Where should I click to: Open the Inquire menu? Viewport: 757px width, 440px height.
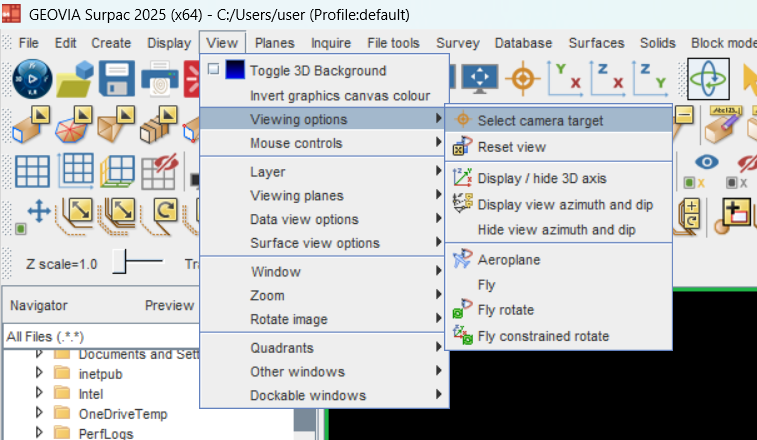[331, 43]
